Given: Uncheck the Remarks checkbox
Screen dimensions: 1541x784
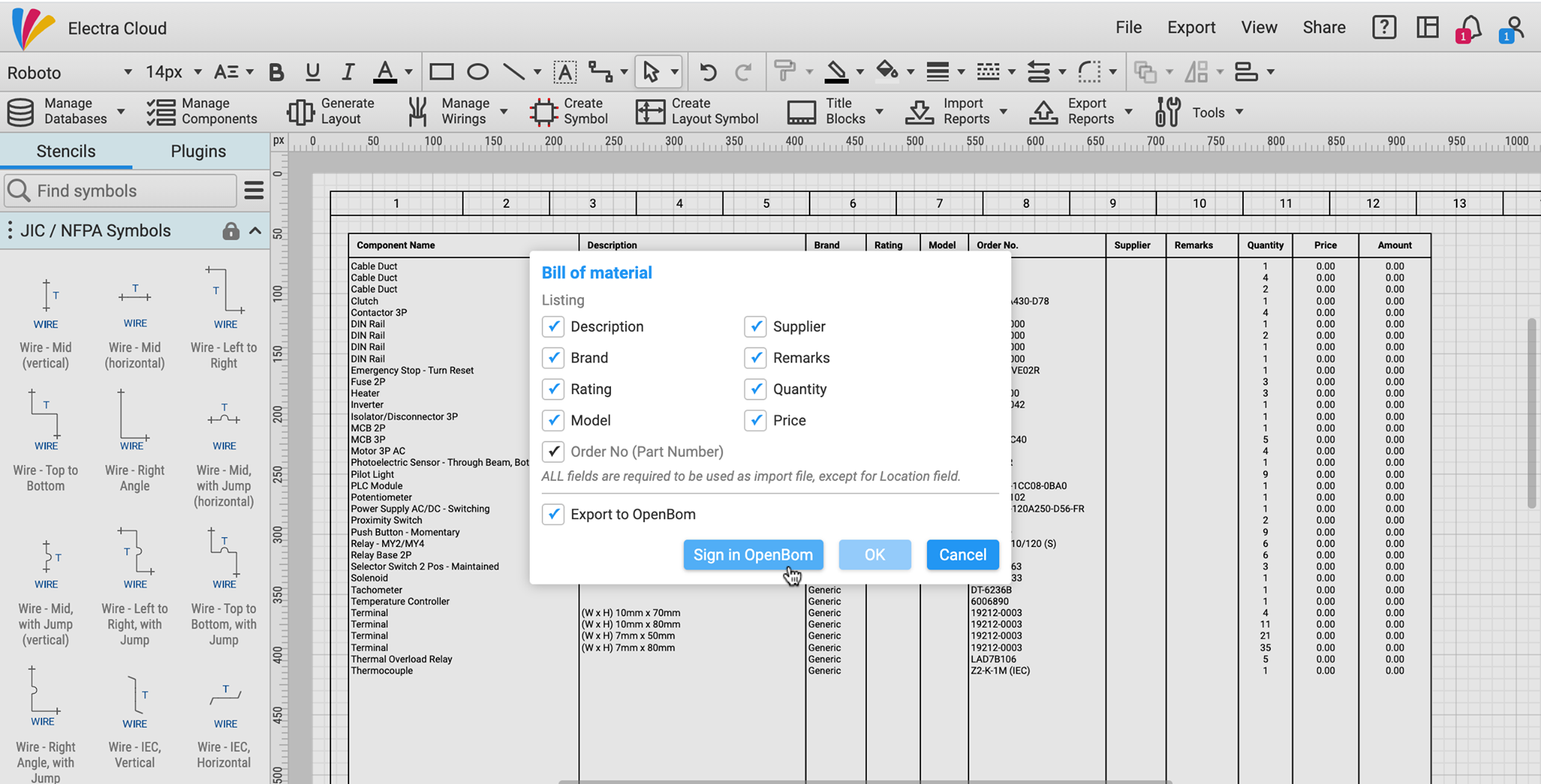Looking at the screenshot, I should (x=755, y=358).
